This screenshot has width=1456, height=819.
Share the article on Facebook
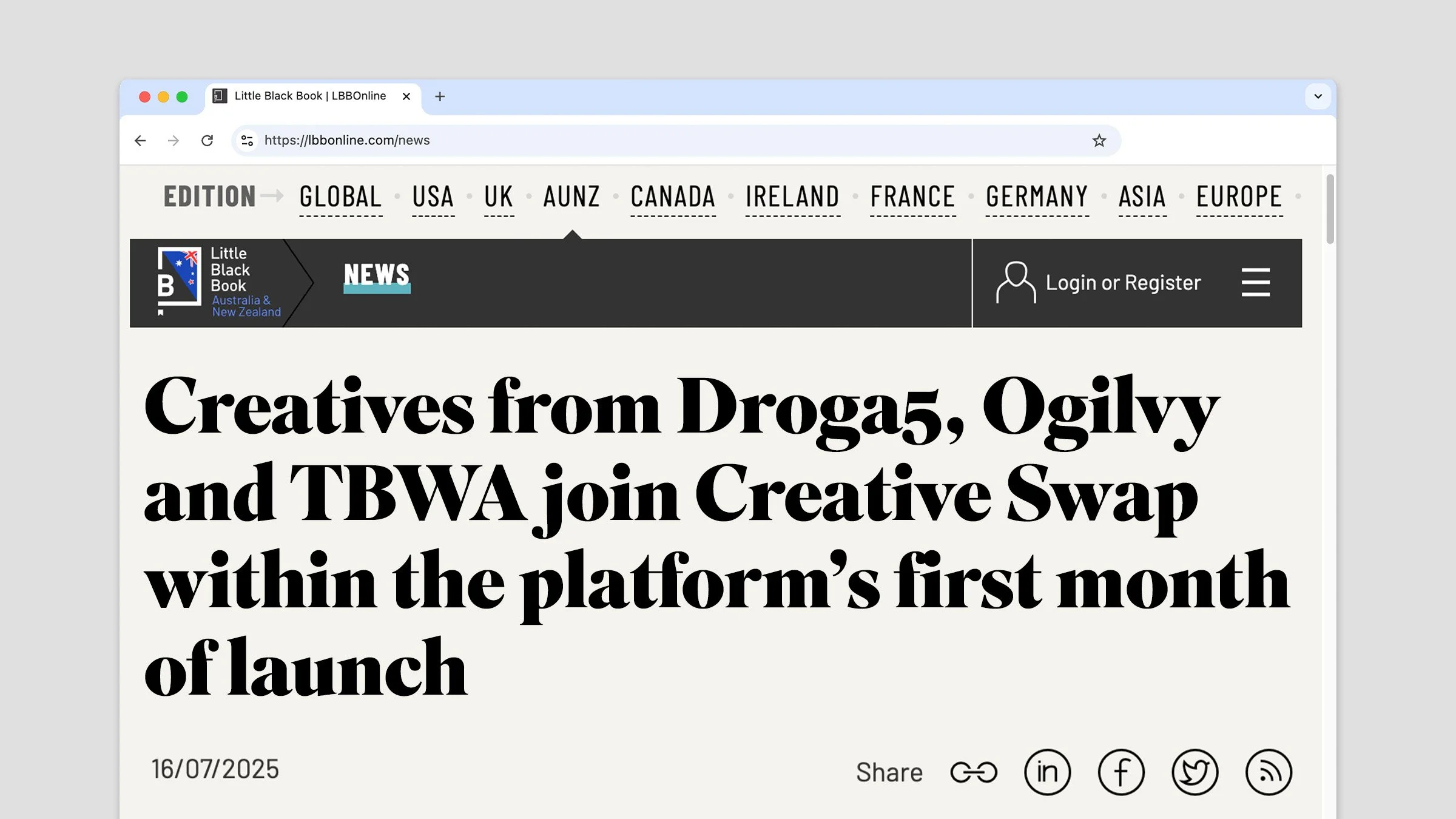pos(1121,772)
